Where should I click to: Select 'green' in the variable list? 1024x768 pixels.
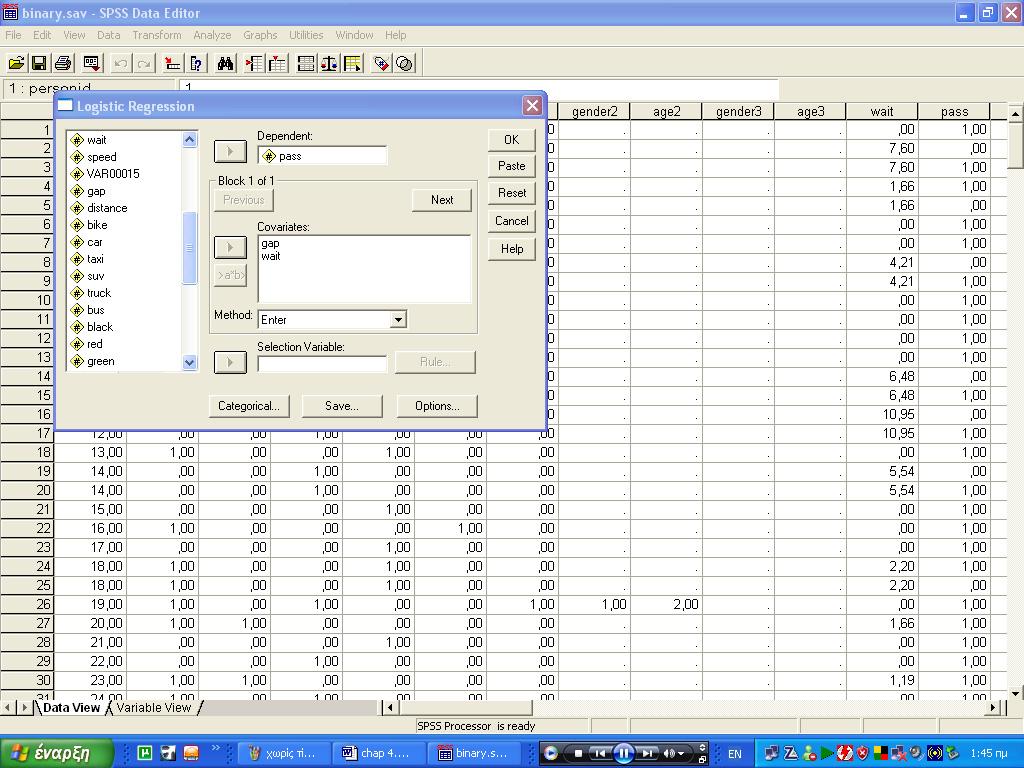[101, 362]
